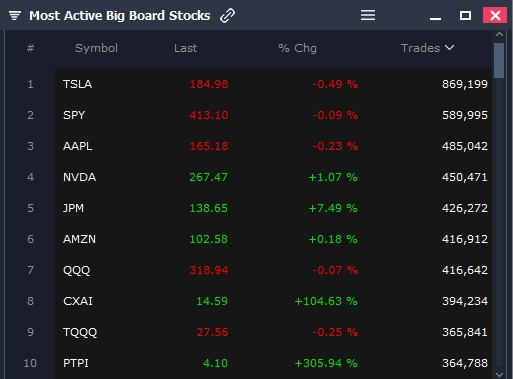Sort by the Last column header
The width and height of the screenshot is (513, 379).
point(185,48)
